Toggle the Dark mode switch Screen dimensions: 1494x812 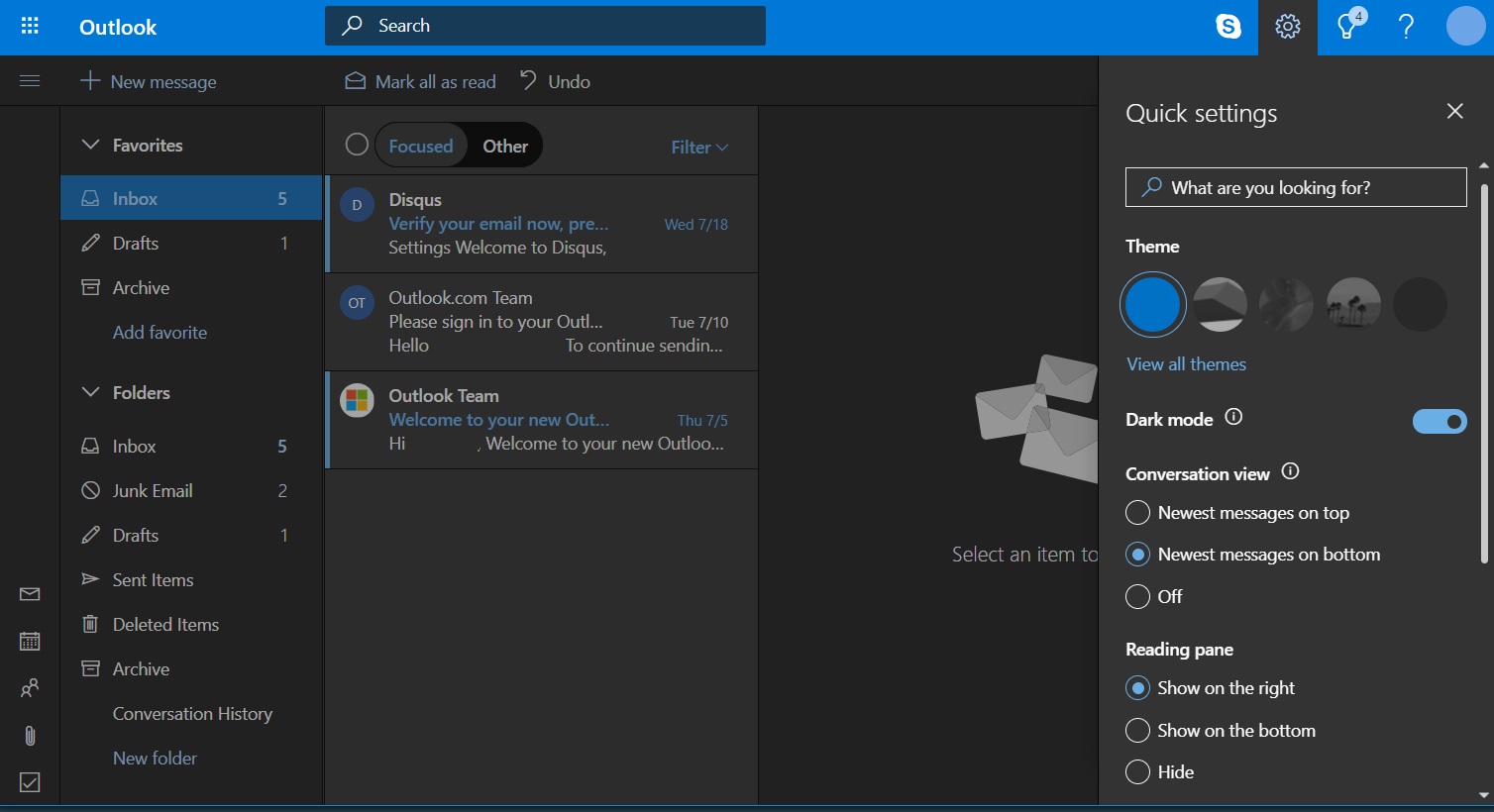1440,422
